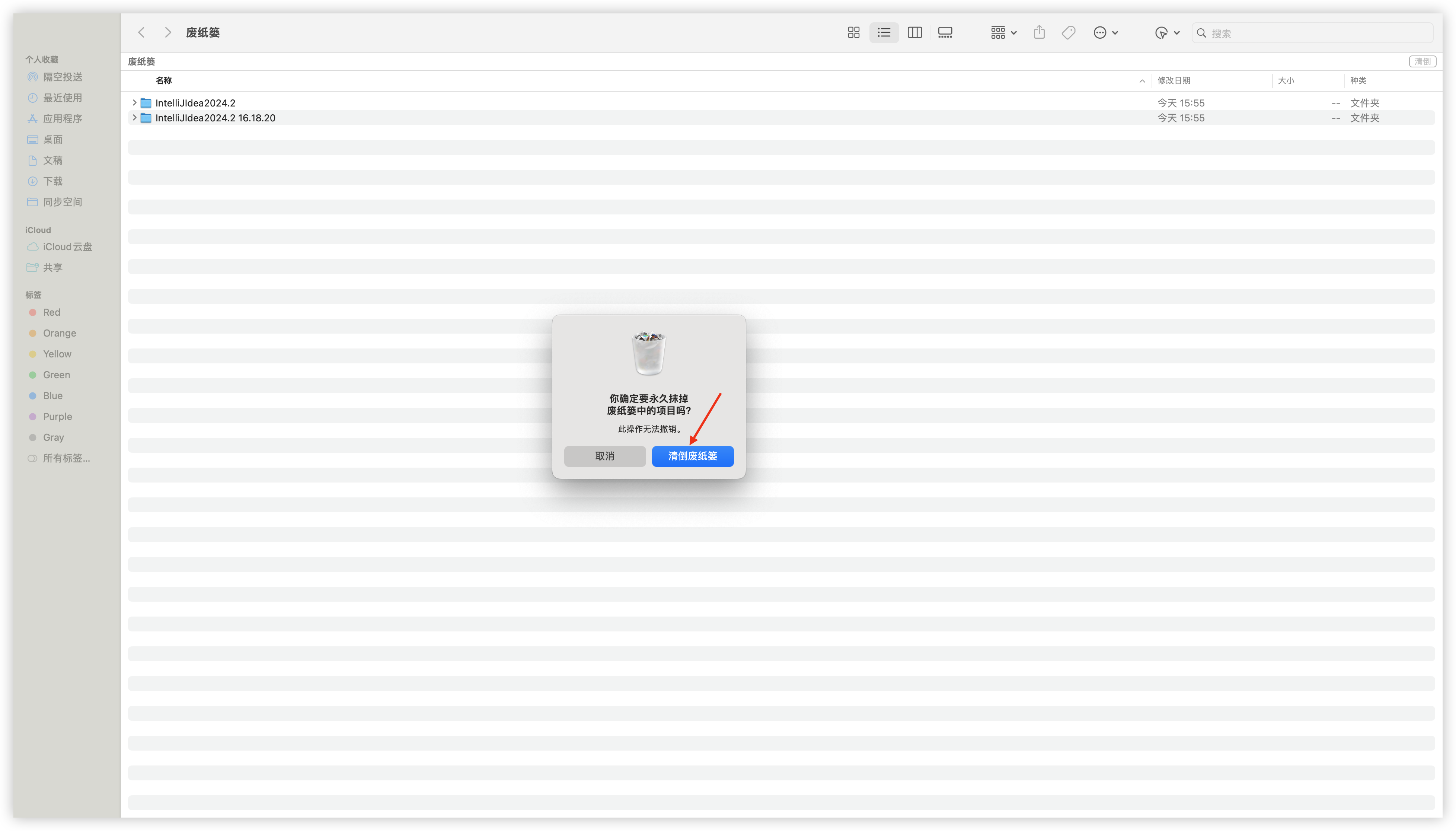Switch to list view
1456x831 pixels.
coord(884,32)
